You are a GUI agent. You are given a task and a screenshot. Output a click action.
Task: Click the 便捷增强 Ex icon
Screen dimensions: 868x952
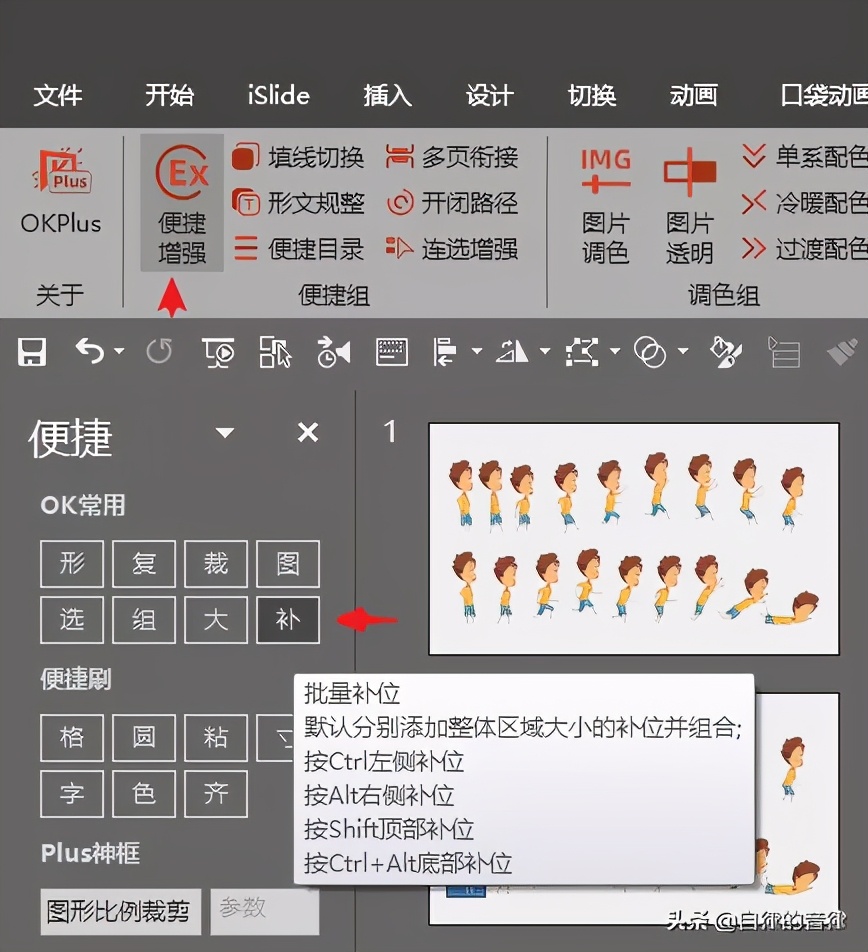pos(182,203)
